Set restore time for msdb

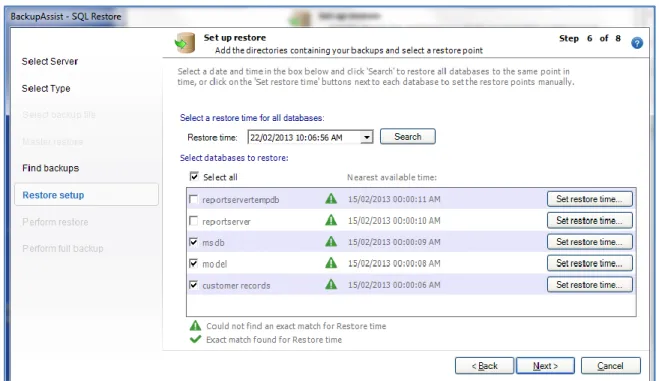point(590,242)
